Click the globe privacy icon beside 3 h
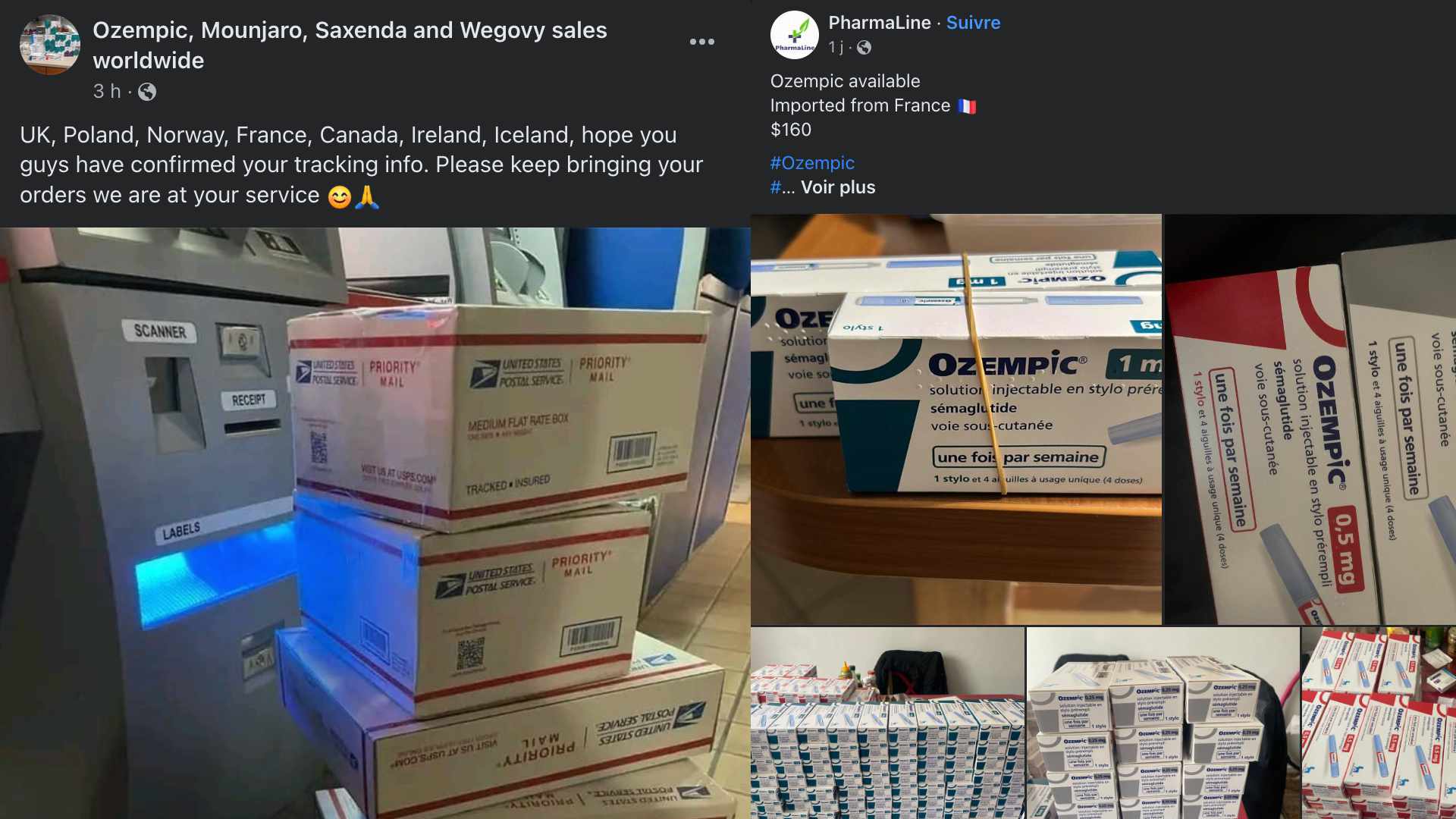1456x819 pixels. pos(147,92)
